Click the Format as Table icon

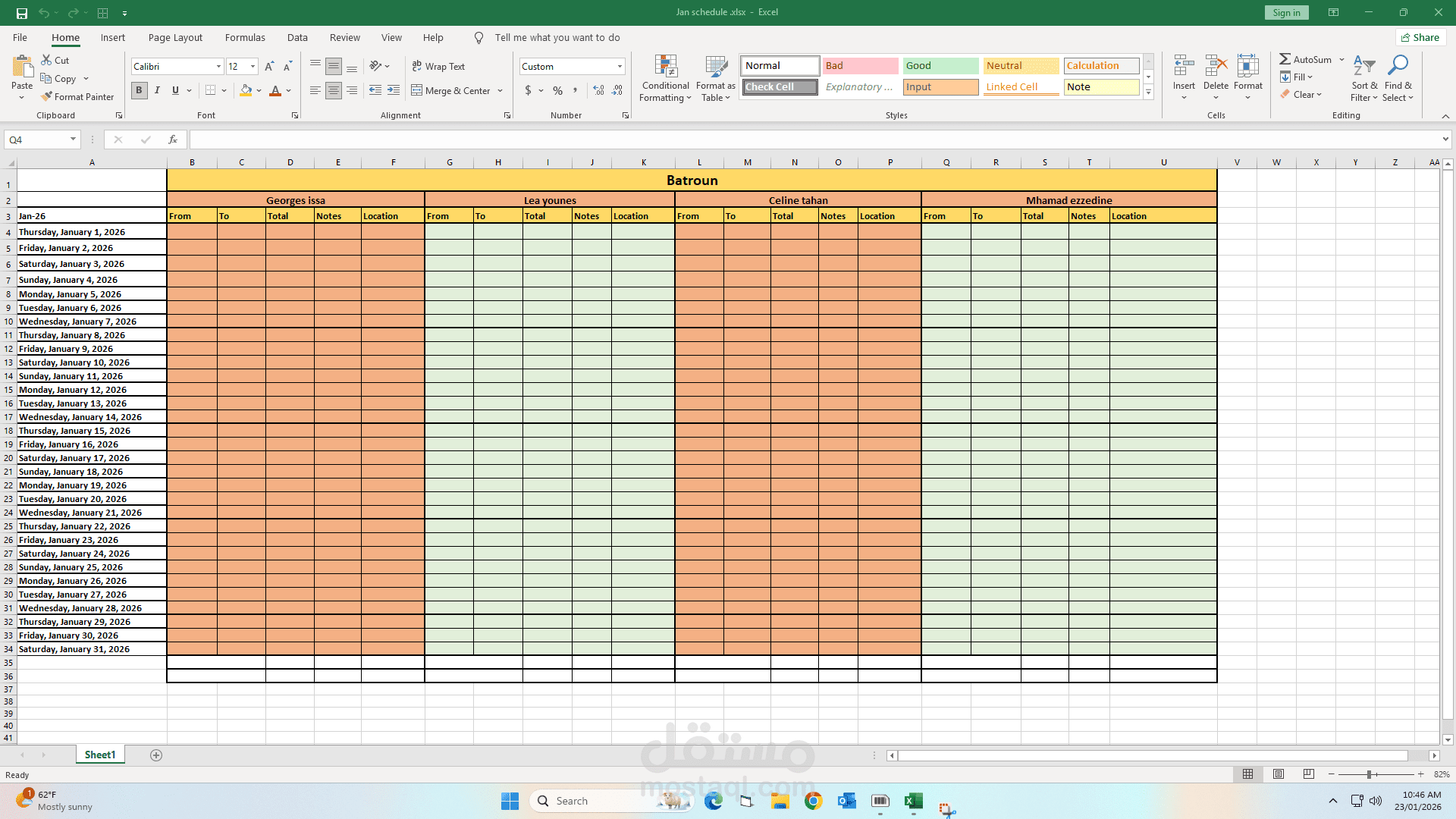[715, 78]
